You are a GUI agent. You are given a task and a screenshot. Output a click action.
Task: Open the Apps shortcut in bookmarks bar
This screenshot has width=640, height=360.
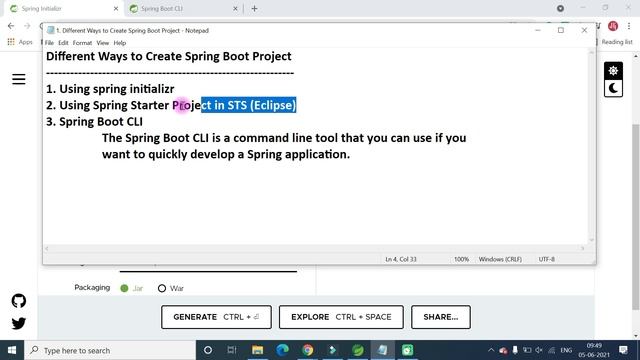(20, 42)
